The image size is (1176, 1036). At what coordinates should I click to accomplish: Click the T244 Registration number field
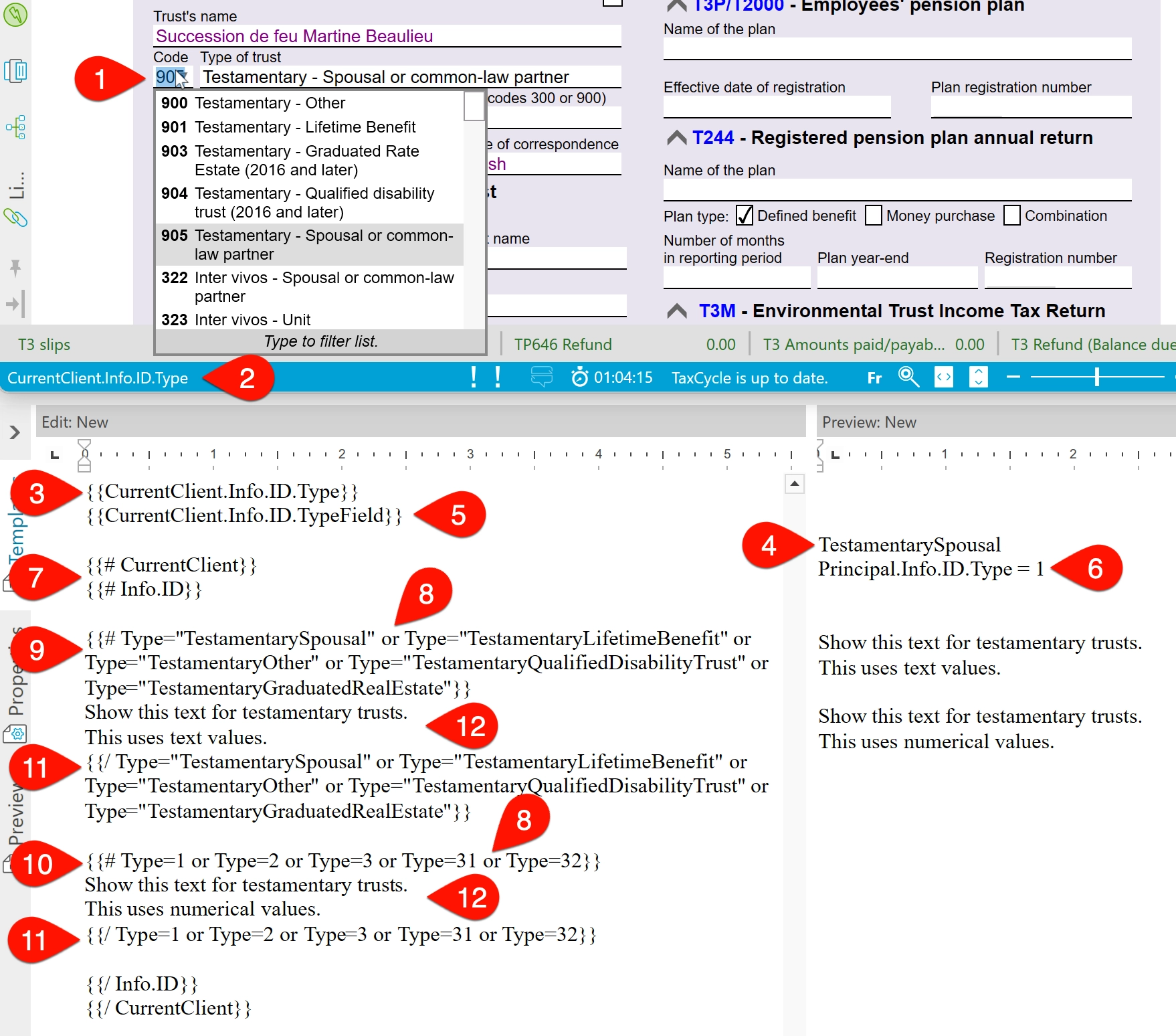click(1058, 278)
